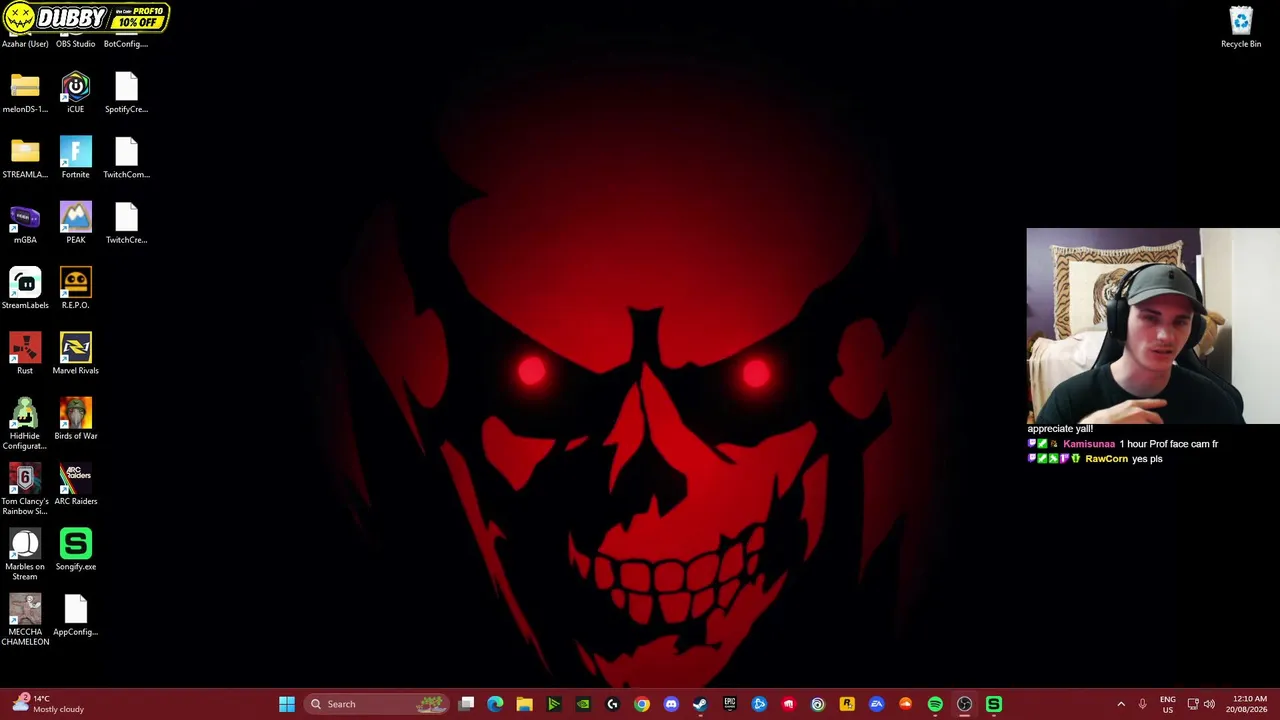
Task: Launch Microsoft Edge from the taskbar
Action: [495, 704]
